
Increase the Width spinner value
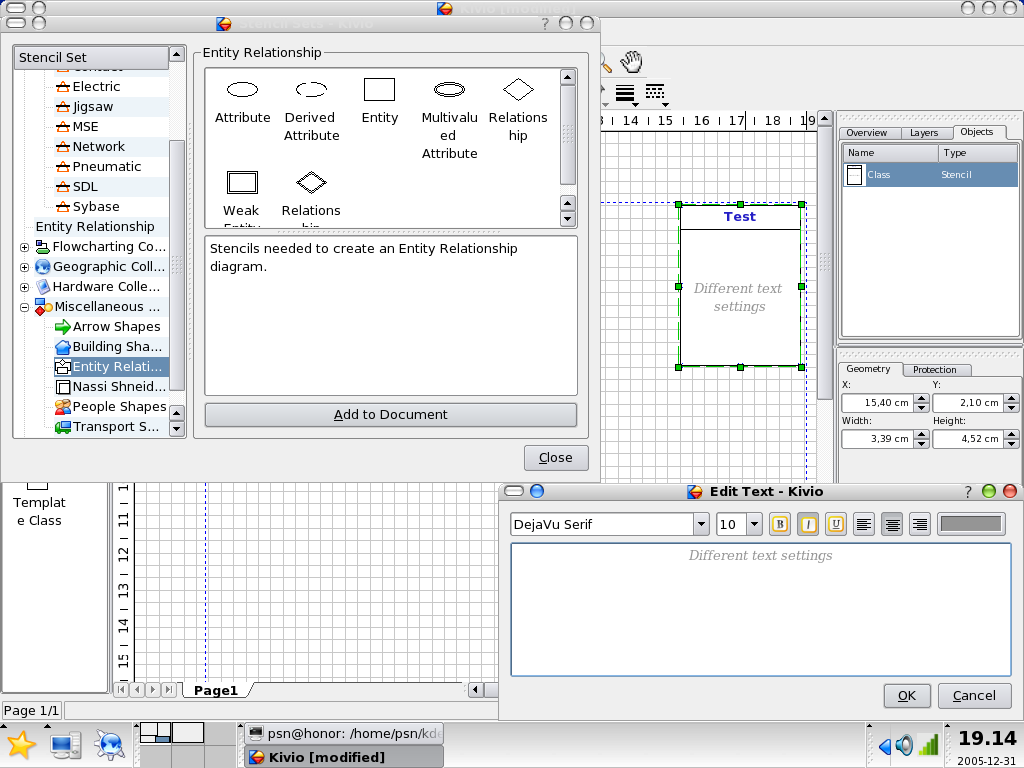point(921,434)
